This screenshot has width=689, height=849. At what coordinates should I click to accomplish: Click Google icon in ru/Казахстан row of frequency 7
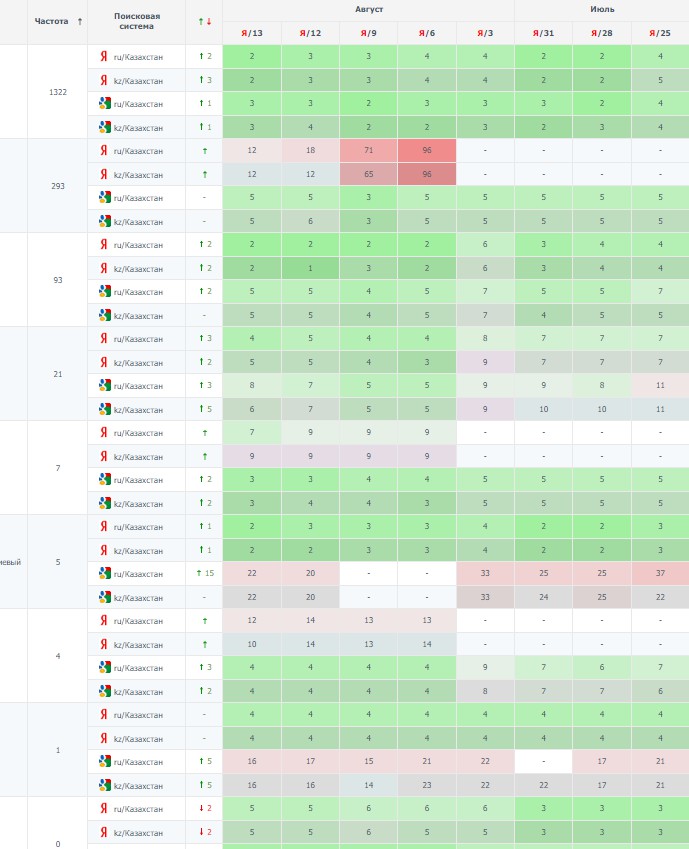click(105, 479)
